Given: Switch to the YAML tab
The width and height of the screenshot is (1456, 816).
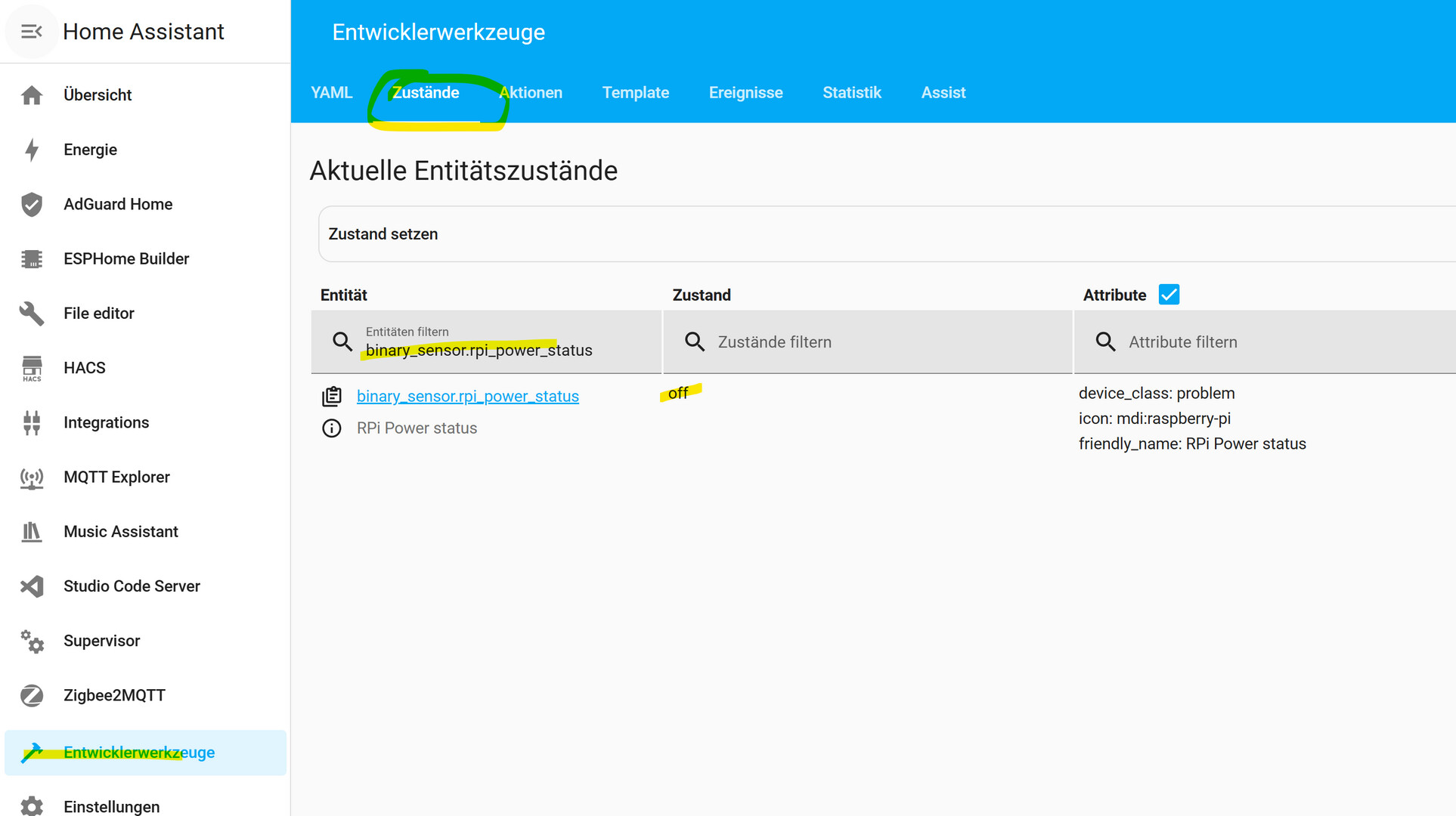Looking at the screenshot, I should [x=331, y=93].
